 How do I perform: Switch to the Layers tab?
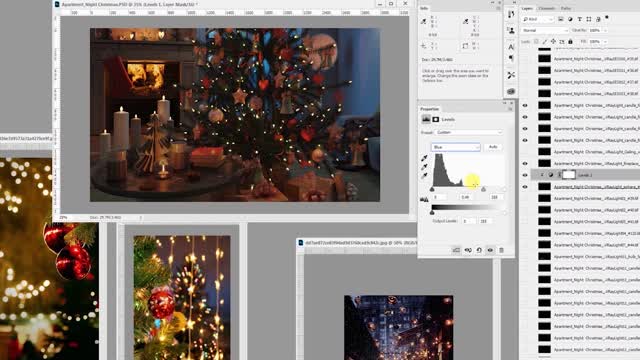pyautogui.click(x=527, y=8)
